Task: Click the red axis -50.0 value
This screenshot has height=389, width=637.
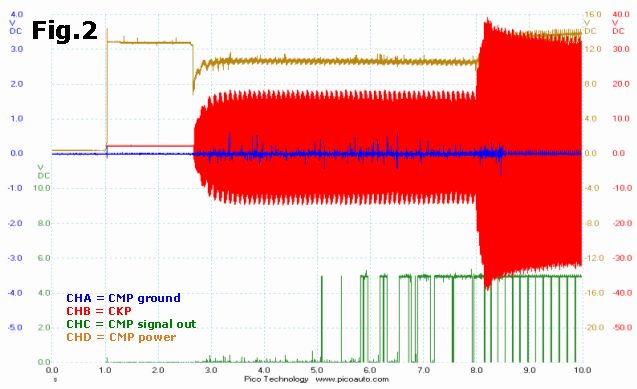Action: 622,327
